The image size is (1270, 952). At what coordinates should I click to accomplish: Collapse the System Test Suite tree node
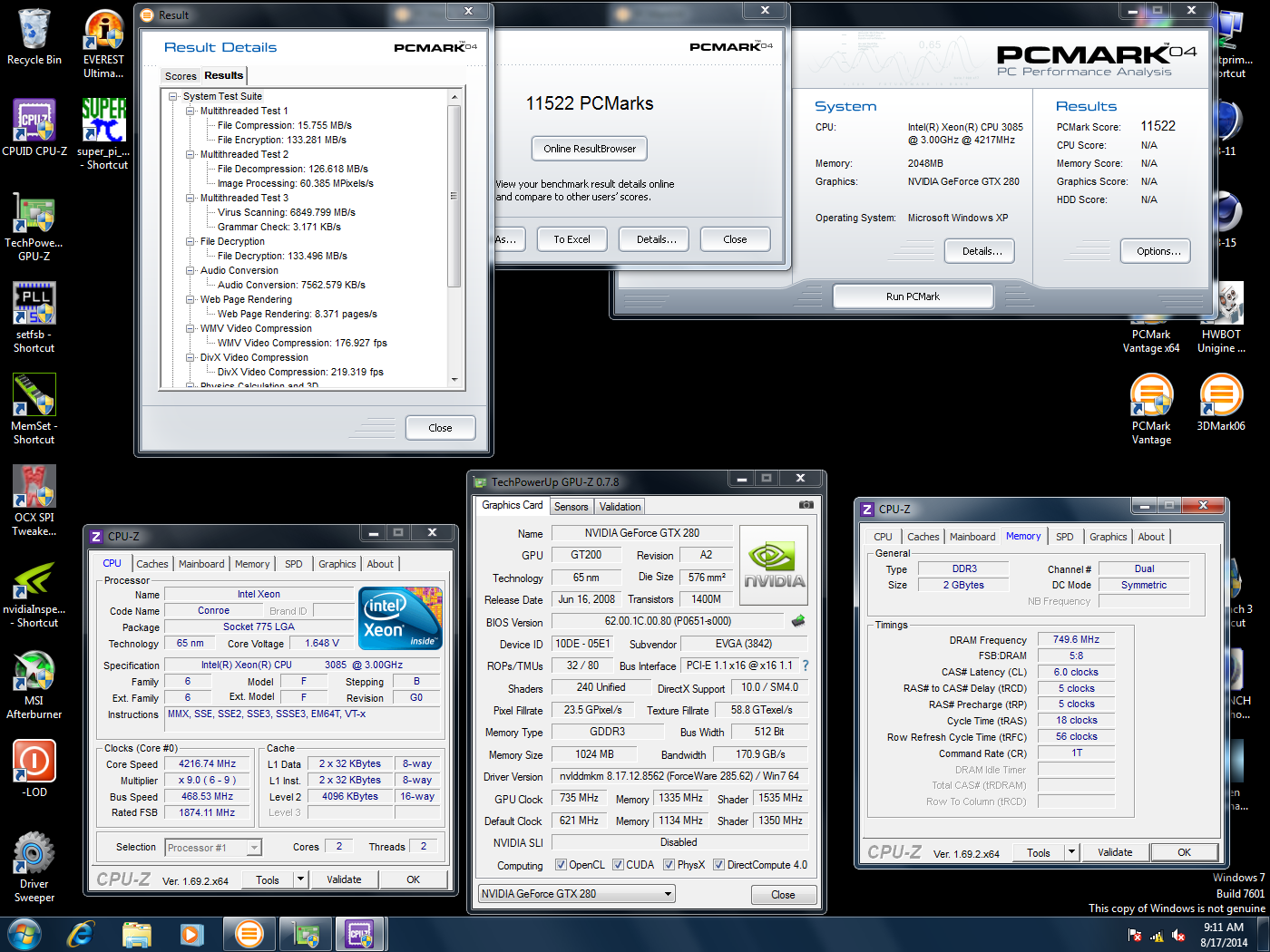pyautogui.click(x=173, y=96)
